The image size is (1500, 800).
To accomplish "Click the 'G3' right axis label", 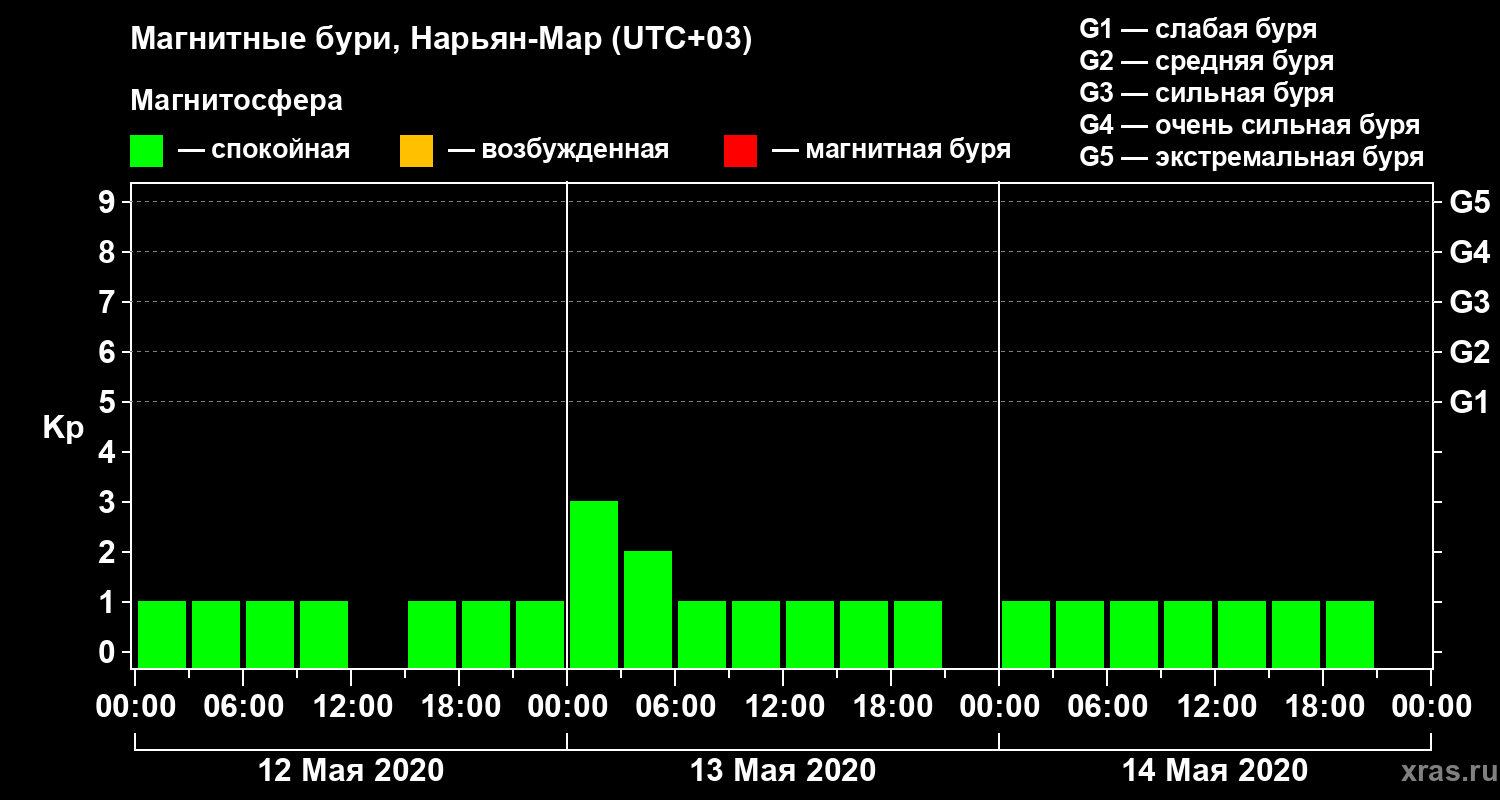I will [1470, 302].
